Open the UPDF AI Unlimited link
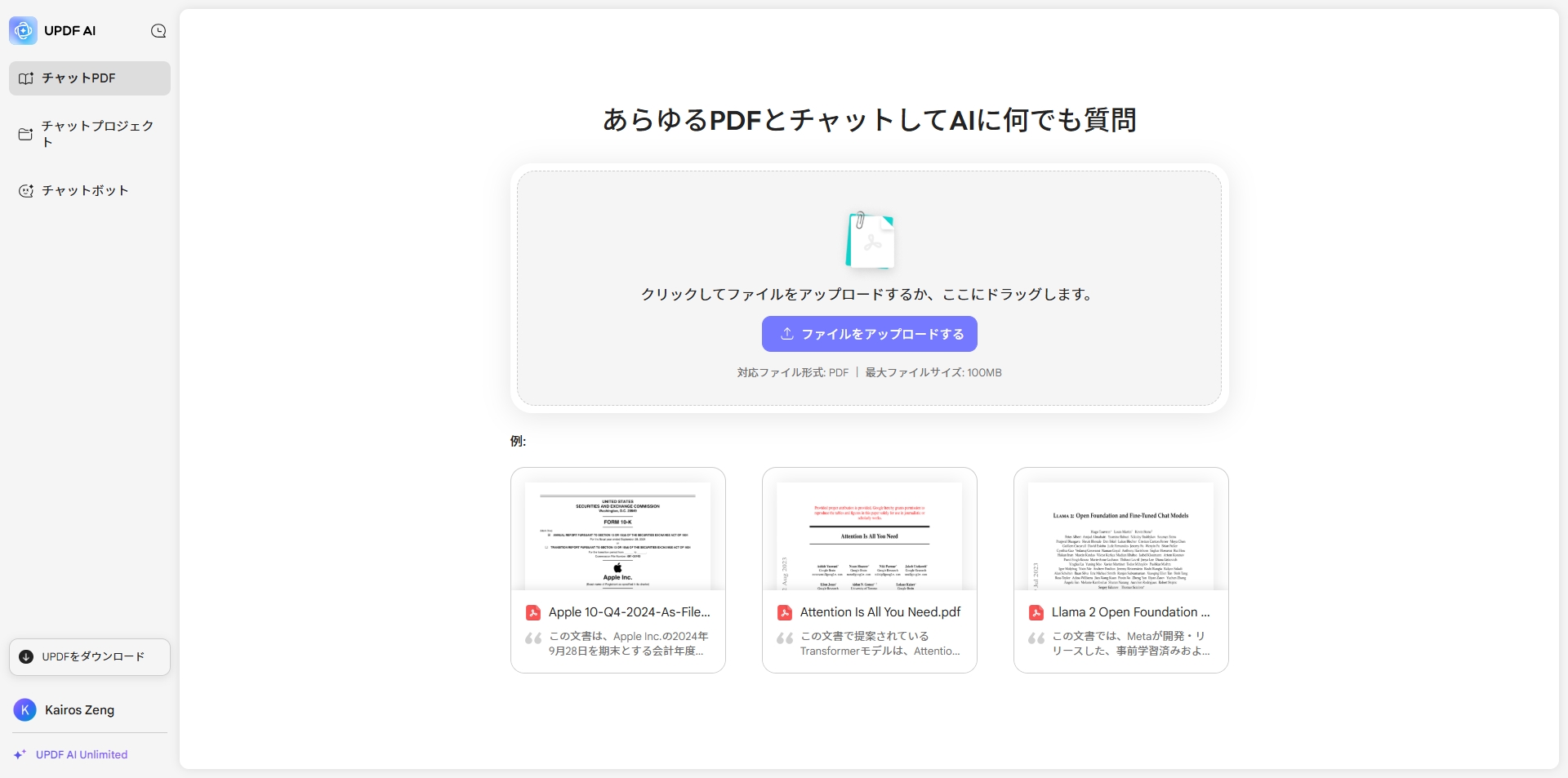 click(x=82, y=755)
